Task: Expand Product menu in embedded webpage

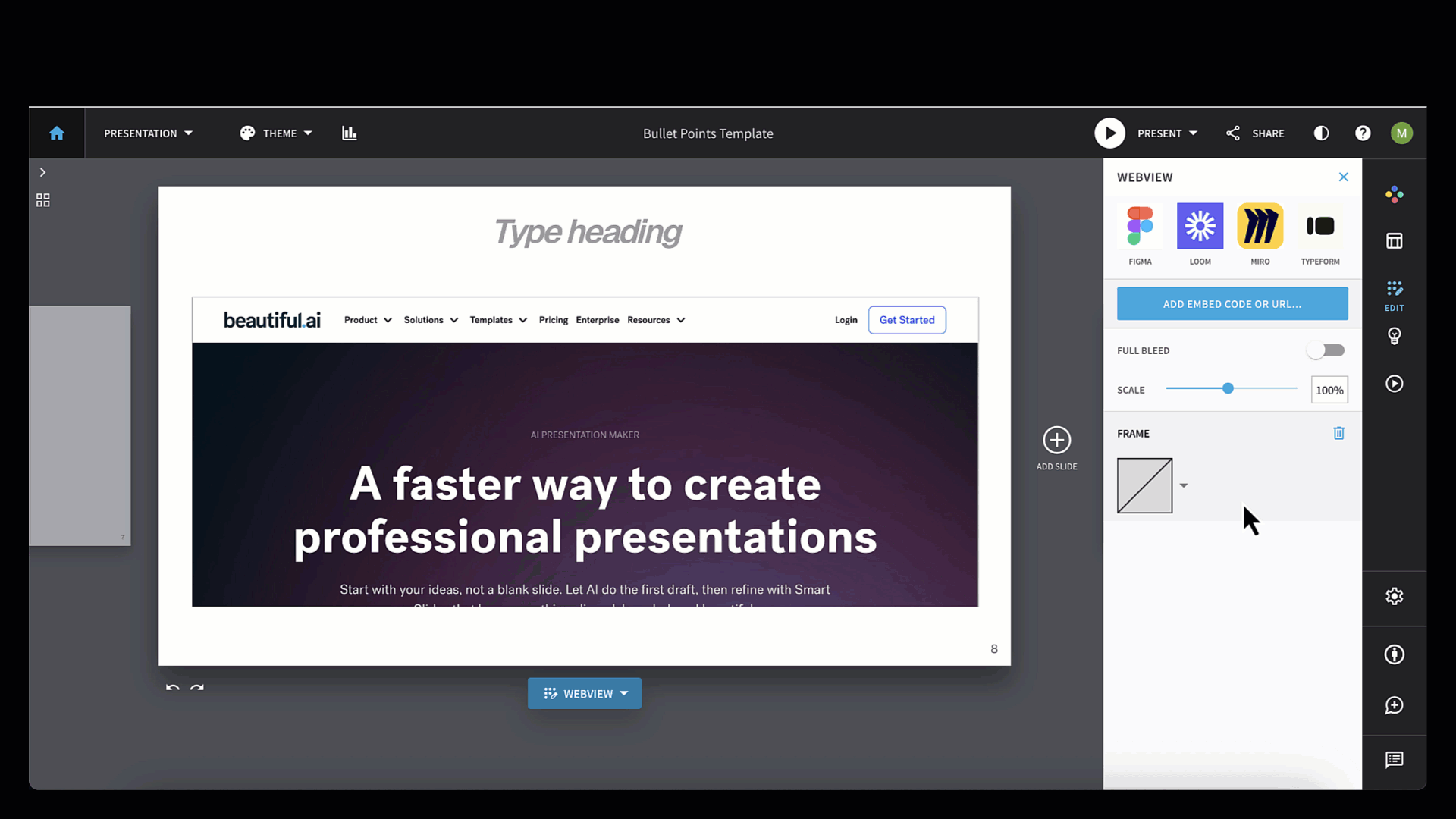Action: [368, 320]
